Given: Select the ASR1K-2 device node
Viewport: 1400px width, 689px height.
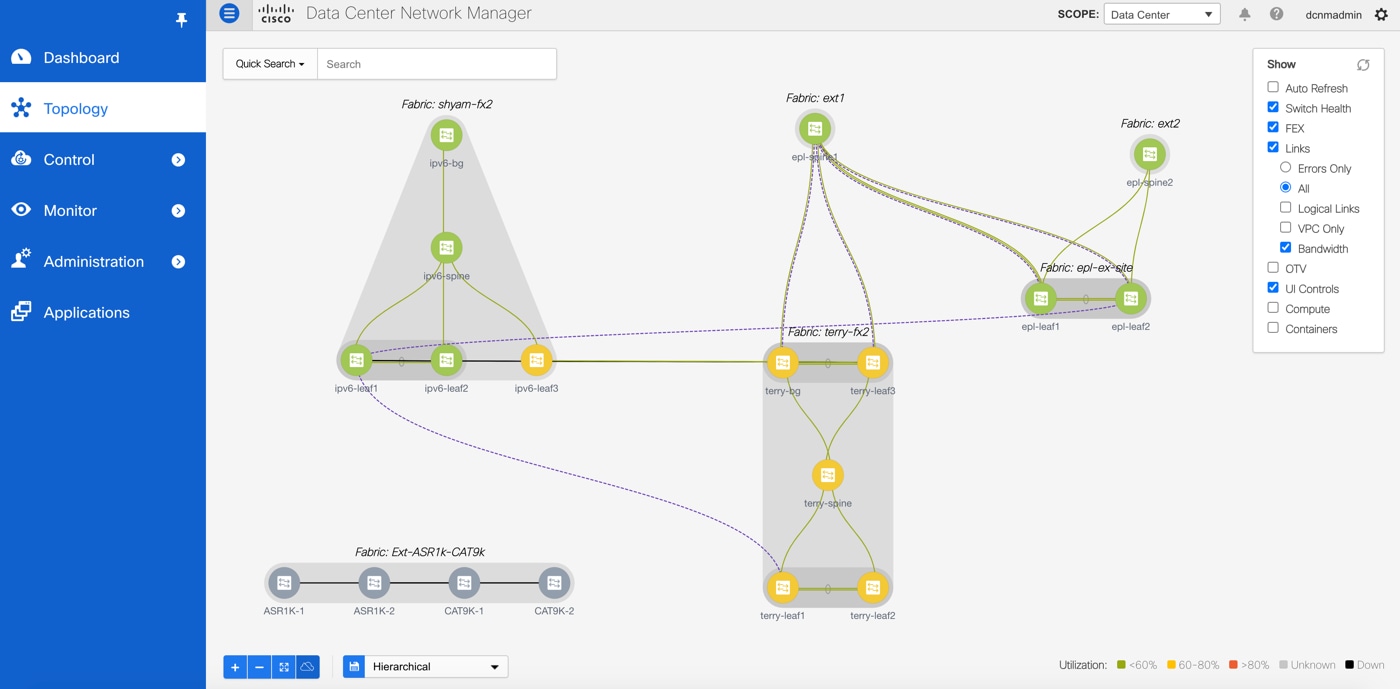Looking at the screenshot, I should pos(374,582).
